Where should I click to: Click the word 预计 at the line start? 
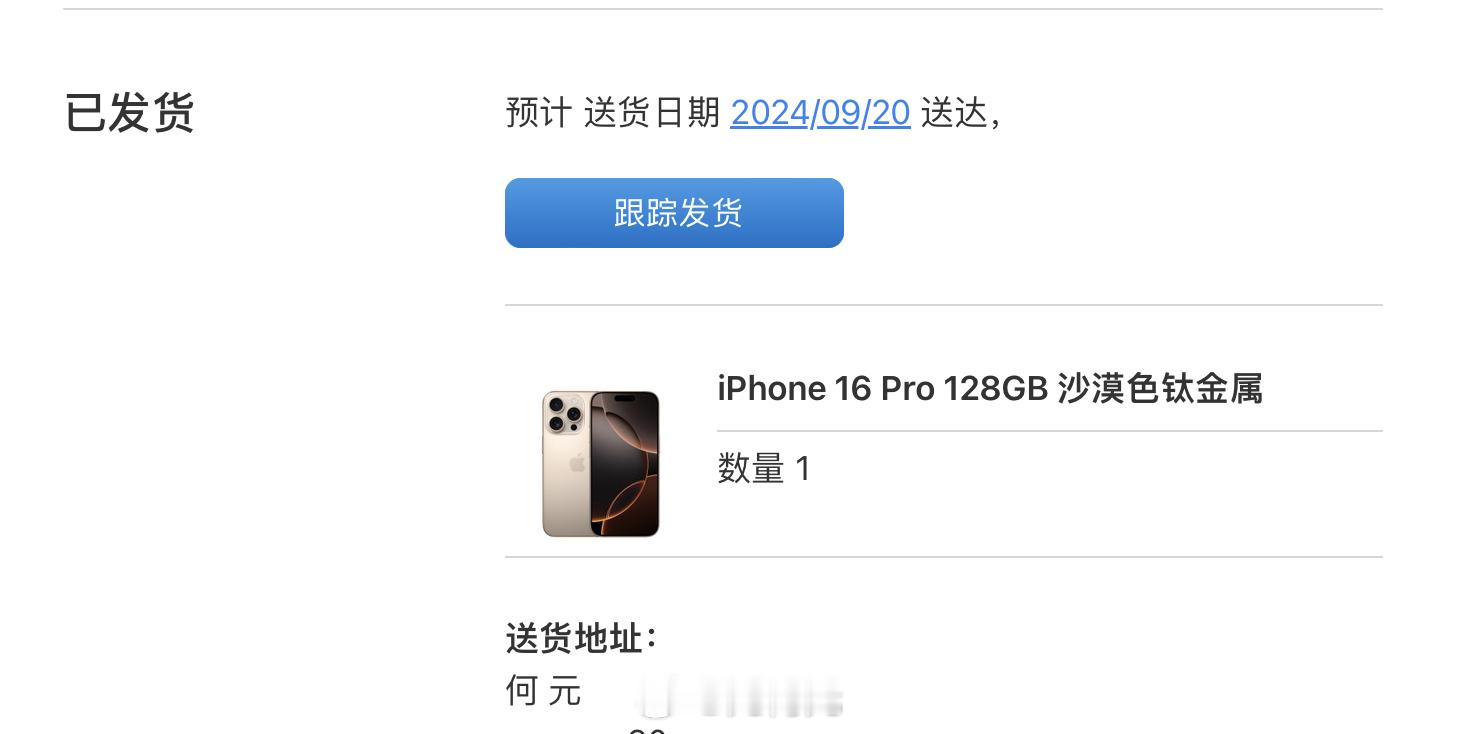[539, 113]
